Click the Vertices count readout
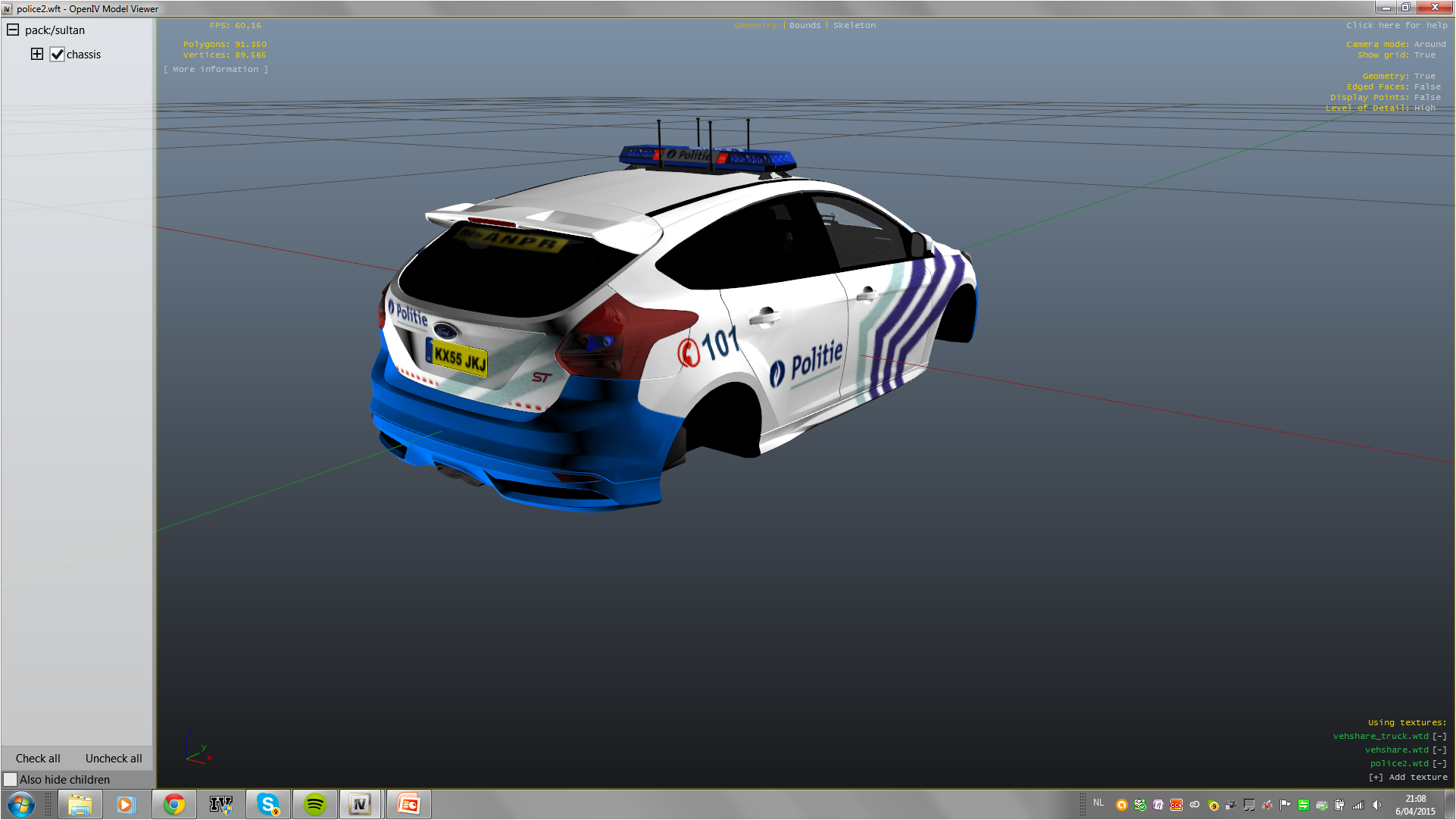This screenshot has height=820, width=1456. [224, 55]
